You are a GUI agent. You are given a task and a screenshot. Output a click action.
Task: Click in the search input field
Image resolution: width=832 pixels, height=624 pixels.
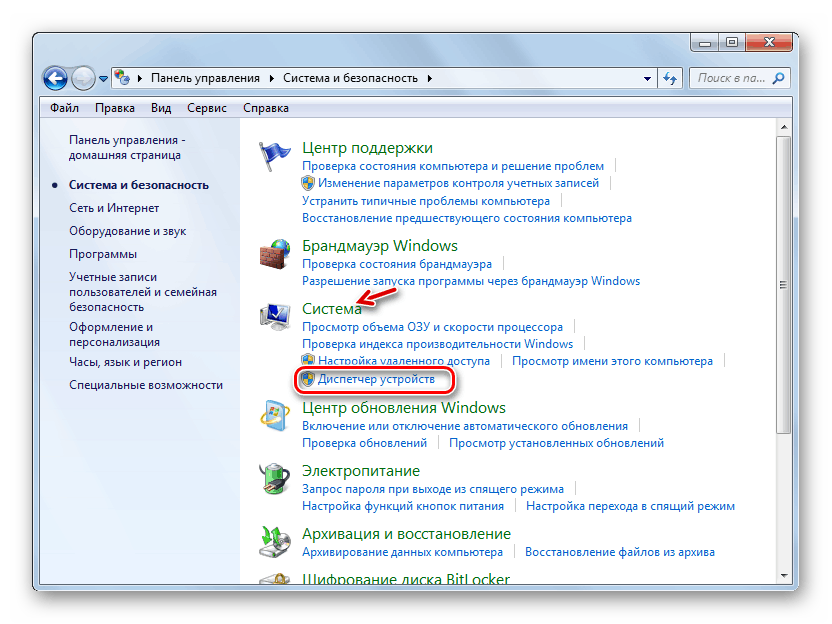[730, 78]
